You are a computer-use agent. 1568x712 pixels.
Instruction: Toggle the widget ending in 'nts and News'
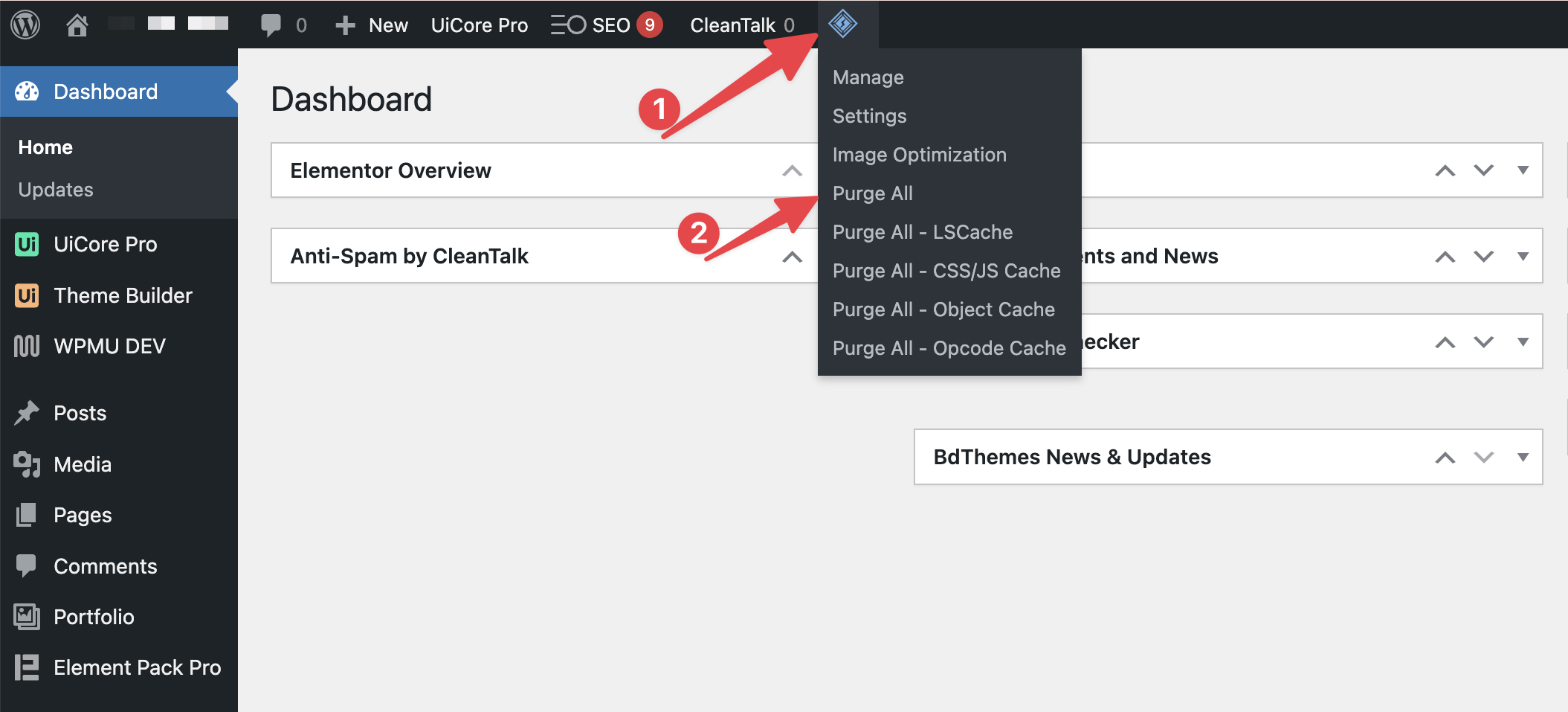pos(1523,257)
